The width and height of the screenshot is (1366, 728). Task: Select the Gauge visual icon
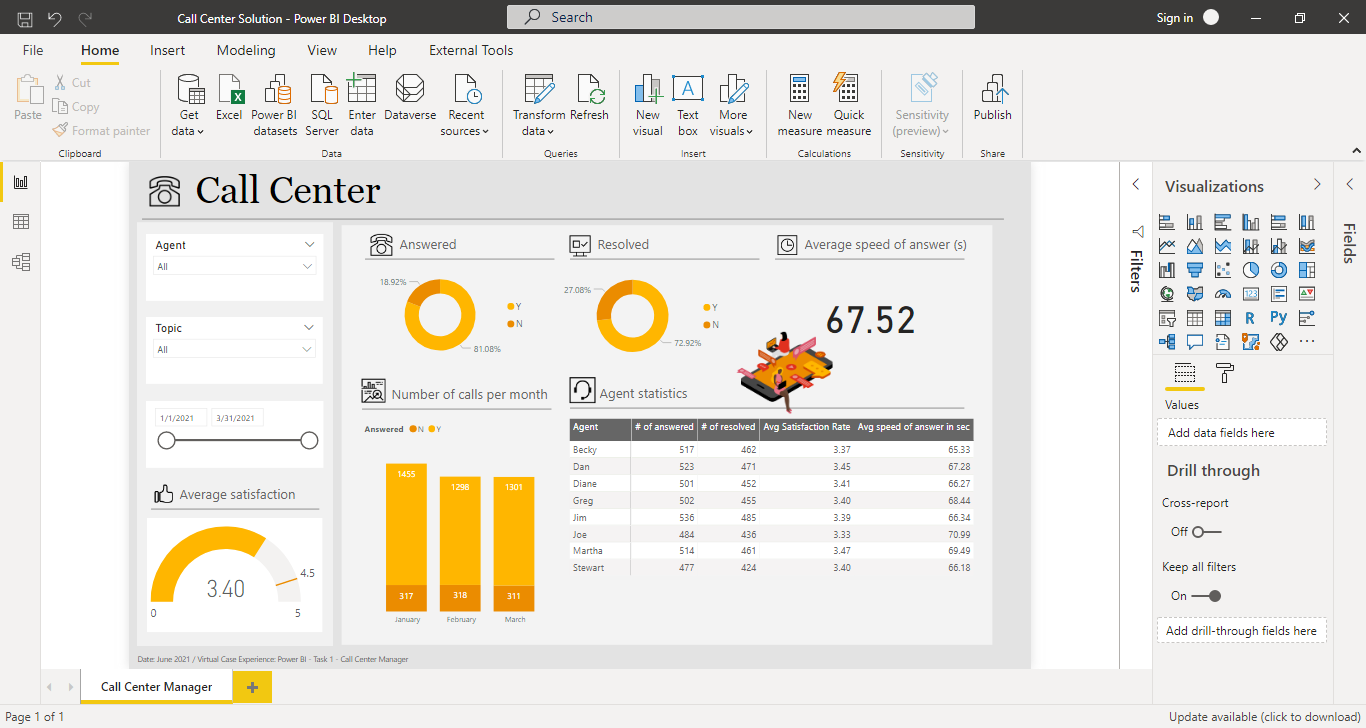point(1223,294)
